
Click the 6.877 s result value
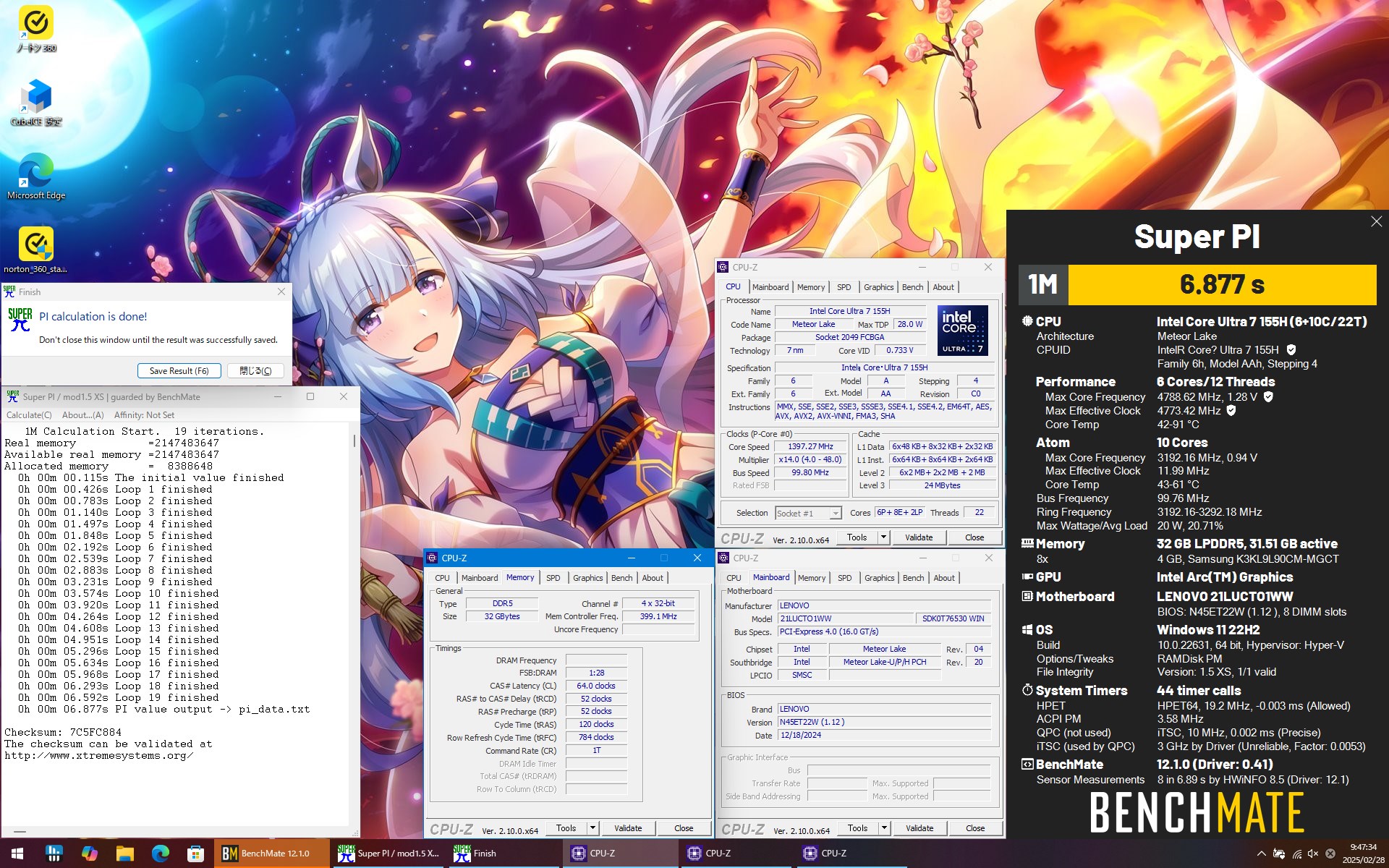click(x=1222, y=285)
